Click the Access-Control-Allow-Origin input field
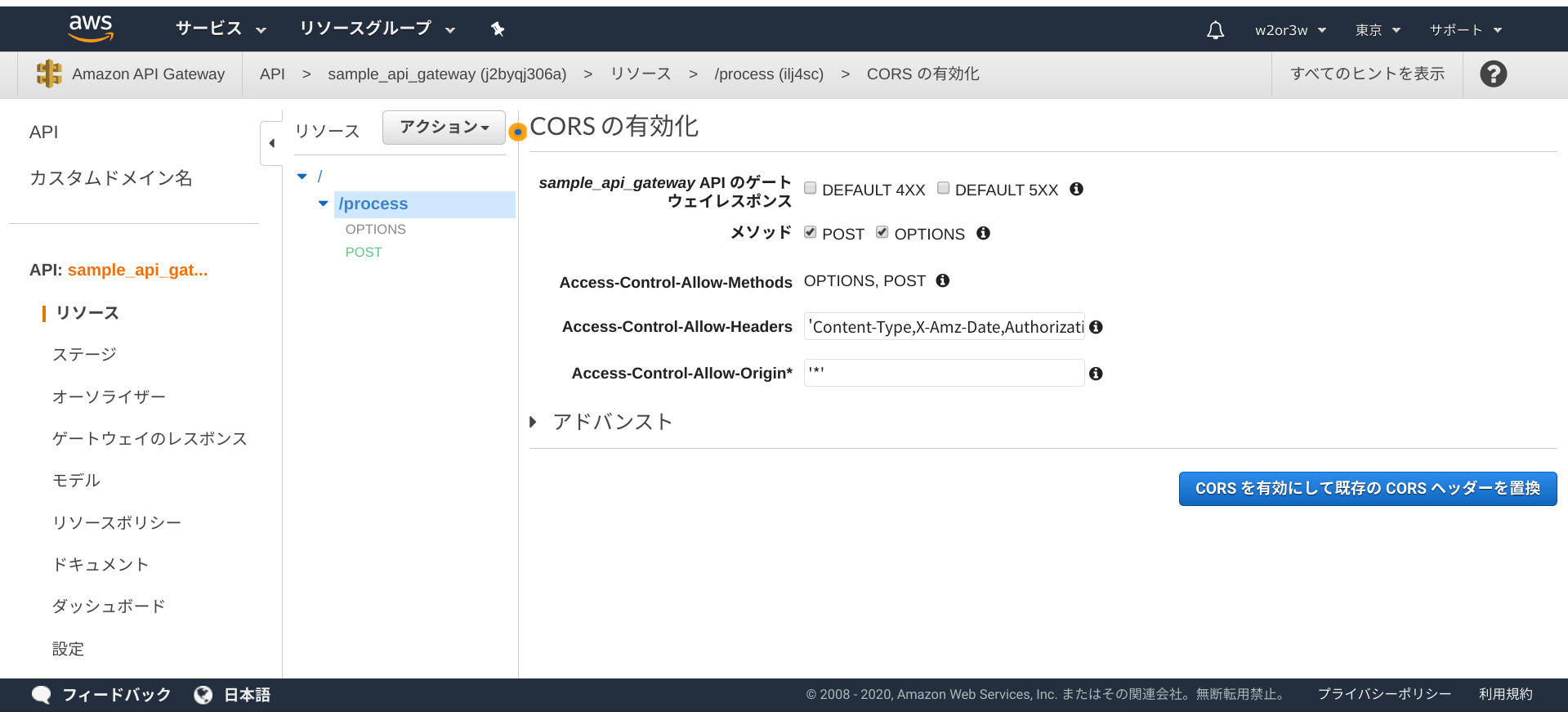This screenshot has height=712, width=1568. (944, 373)
